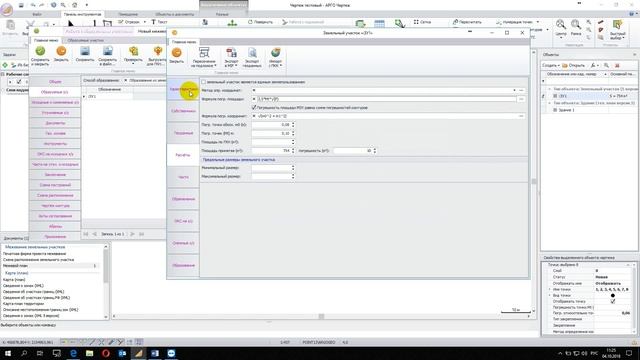Click the application logo button top-left
The image size is (640, 360).
7,10
